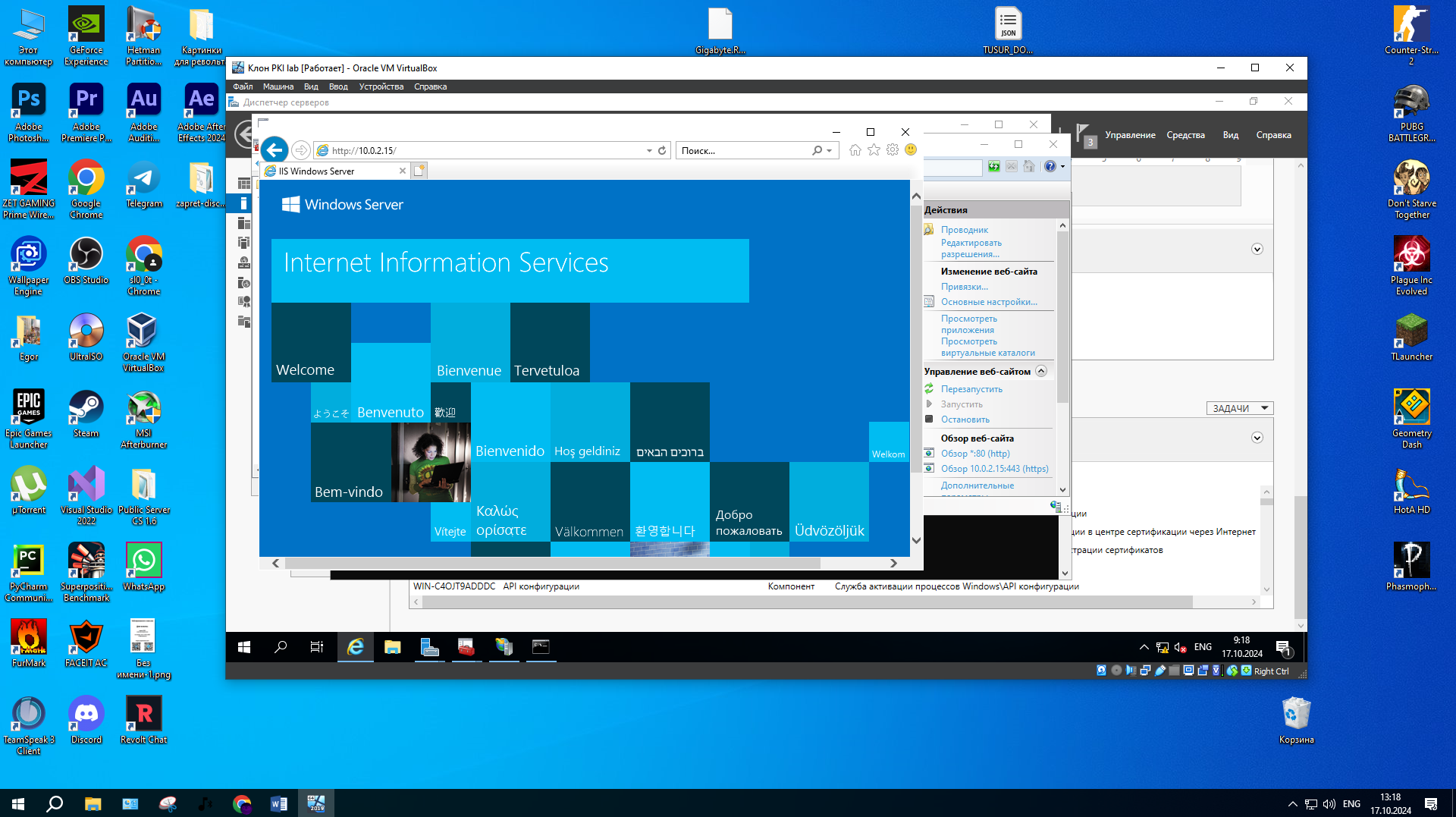Viewport: 1456px width, 817px height.
Task: Open the red toolbox app on VM taskbar
Action: point(466,647)
